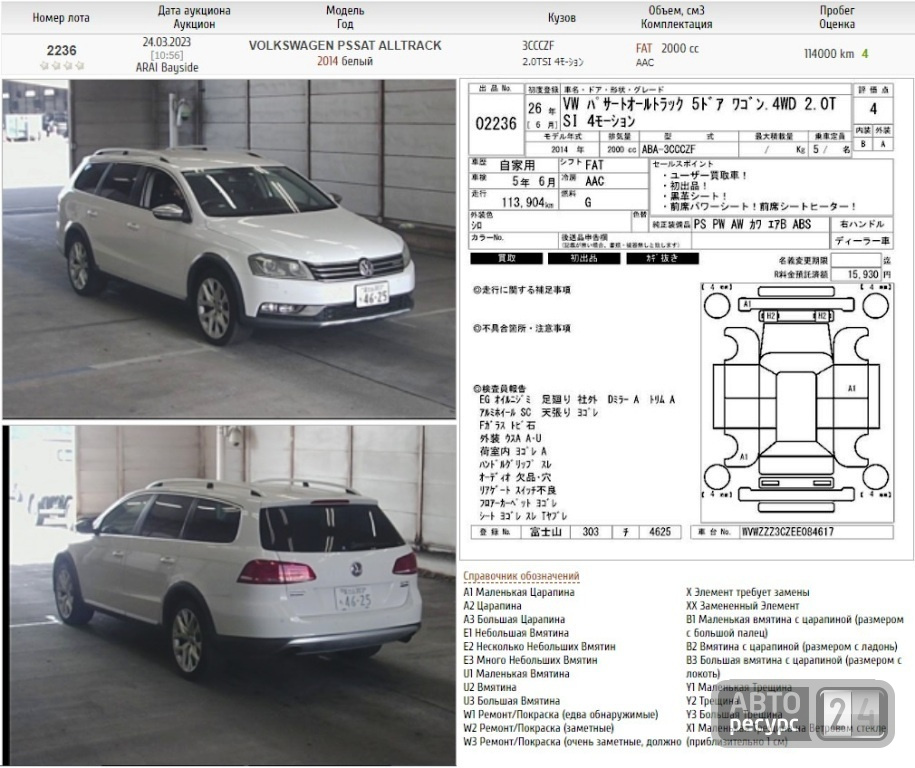Click the Пробег Оценка column header
Image resolution: width=915 pixels, height=768 pixels.
pyautogui.click(x=837, y=17)
